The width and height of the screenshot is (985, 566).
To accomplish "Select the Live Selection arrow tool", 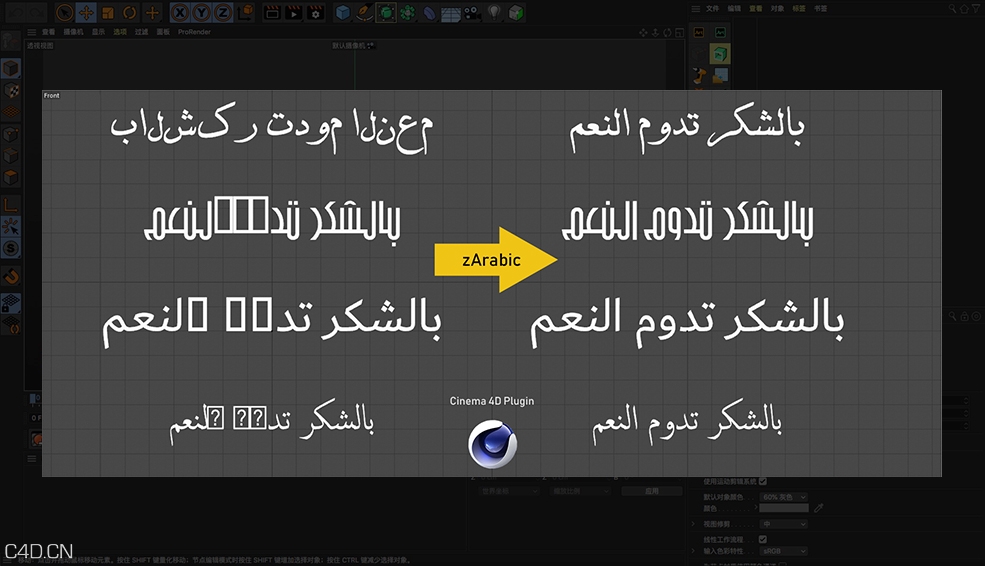I will (x=64, y=12).
